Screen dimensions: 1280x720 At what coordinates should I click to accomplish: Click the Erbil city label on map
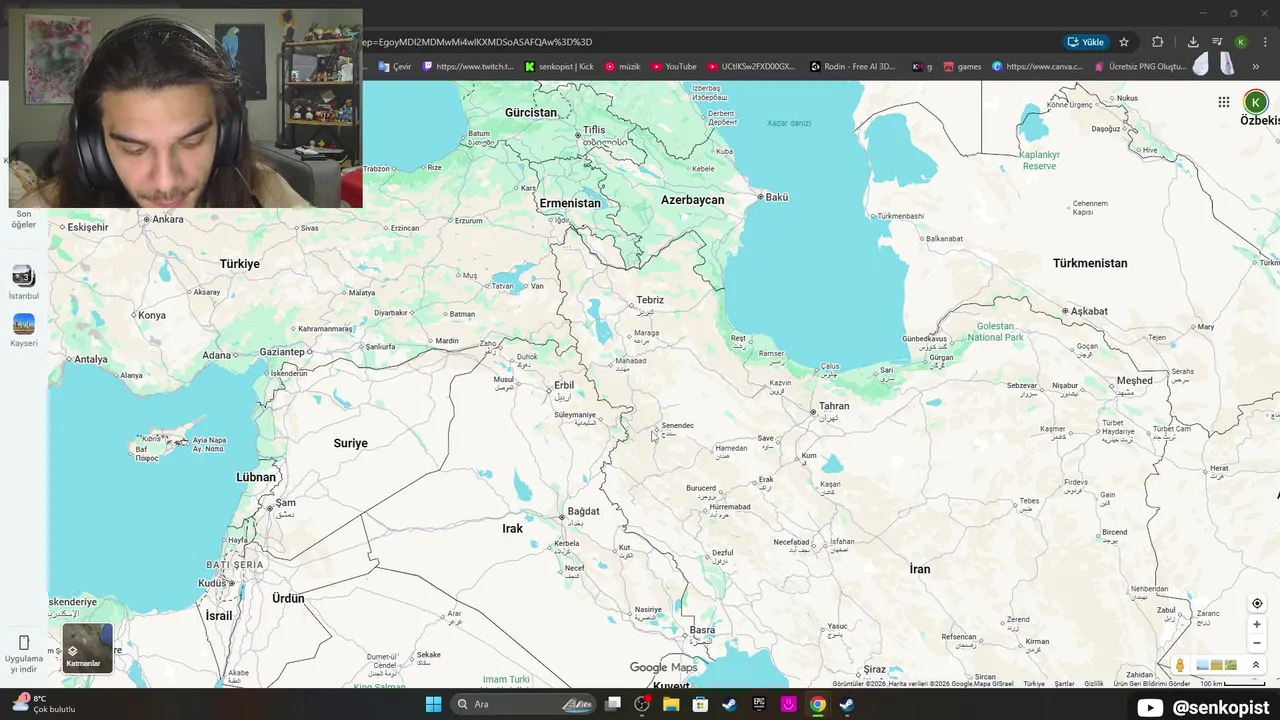pyautogui.click(x=564, y=385)
